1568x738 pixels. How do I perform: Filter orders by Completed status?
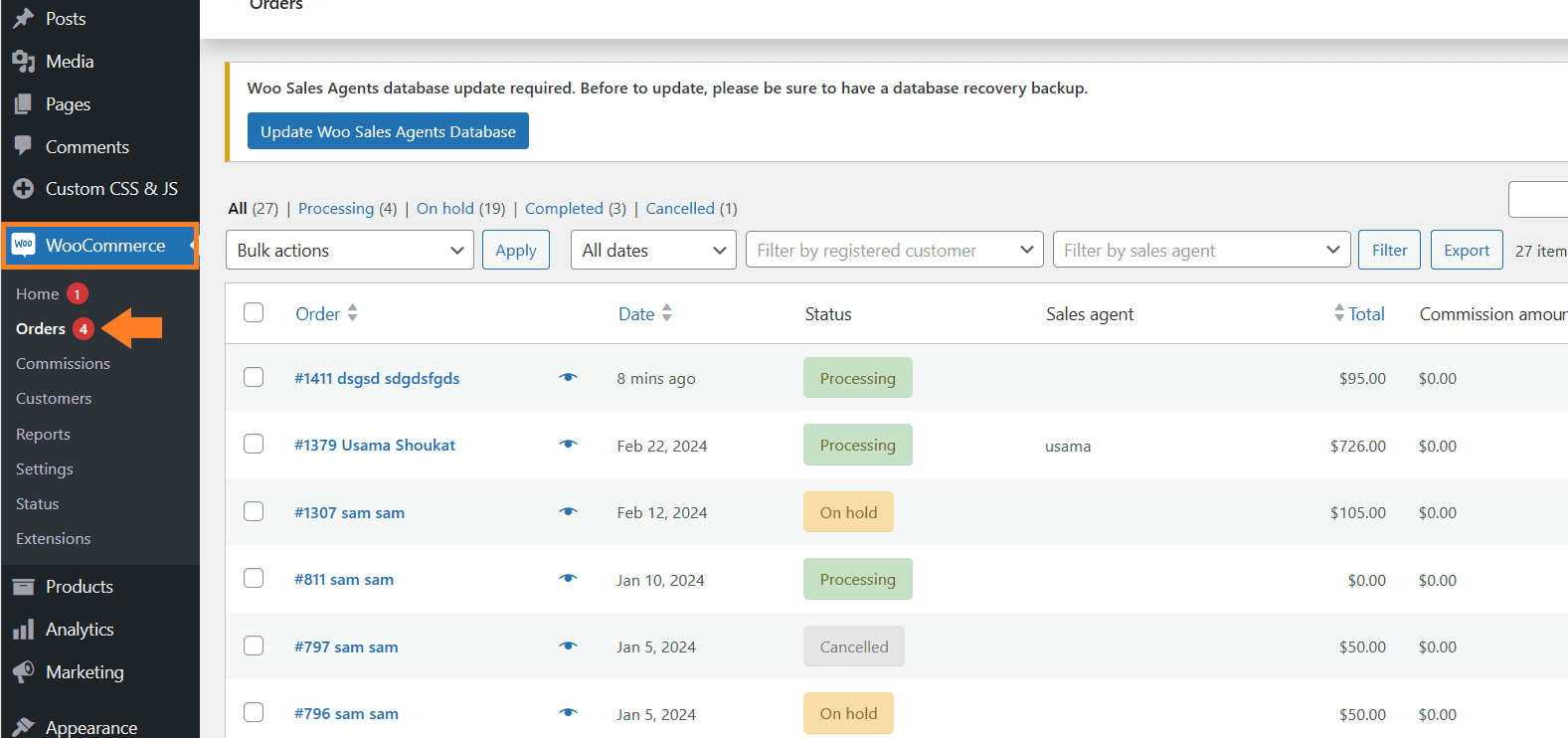pyautogui.click(x=575, y=208)
